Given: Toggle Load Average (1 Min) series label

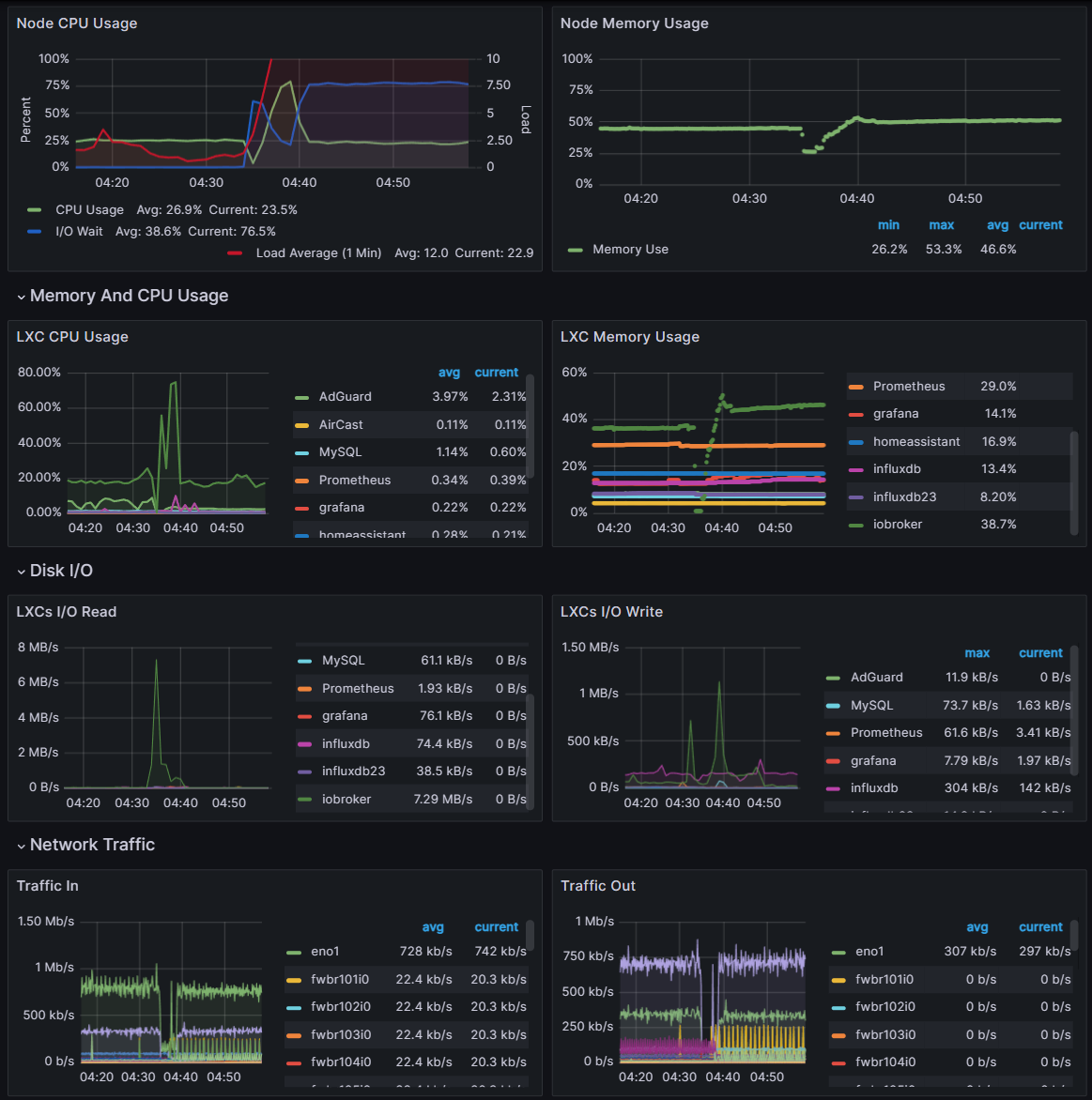Looking at the screenshot, I should [x=318, y=253].
